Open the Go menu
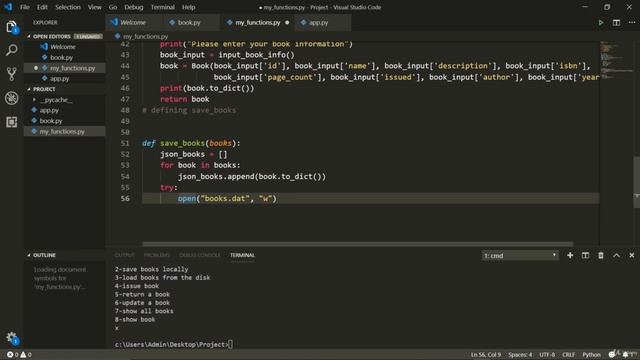The image size is (640, 360). 113,7
